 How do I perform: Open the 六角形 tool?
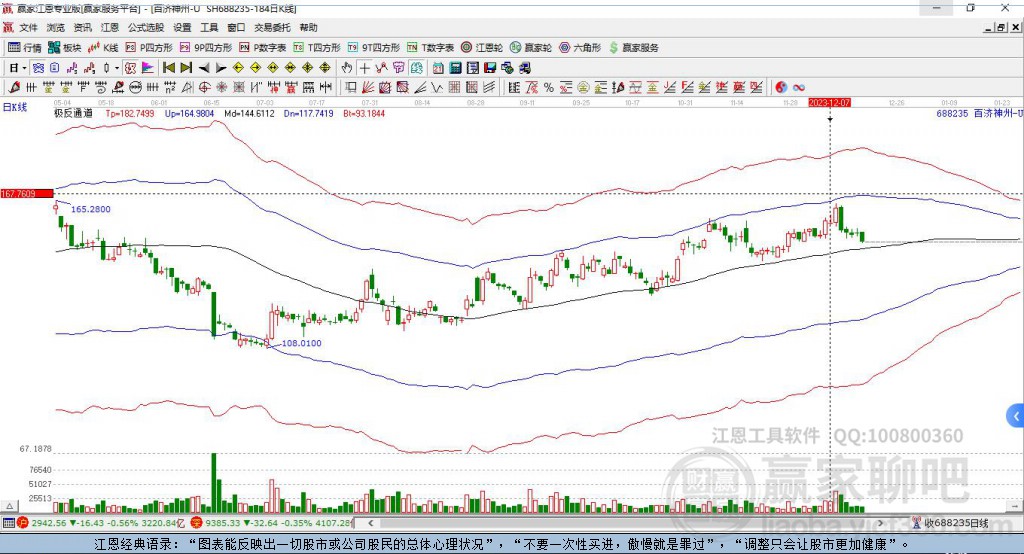click(580, 48)
